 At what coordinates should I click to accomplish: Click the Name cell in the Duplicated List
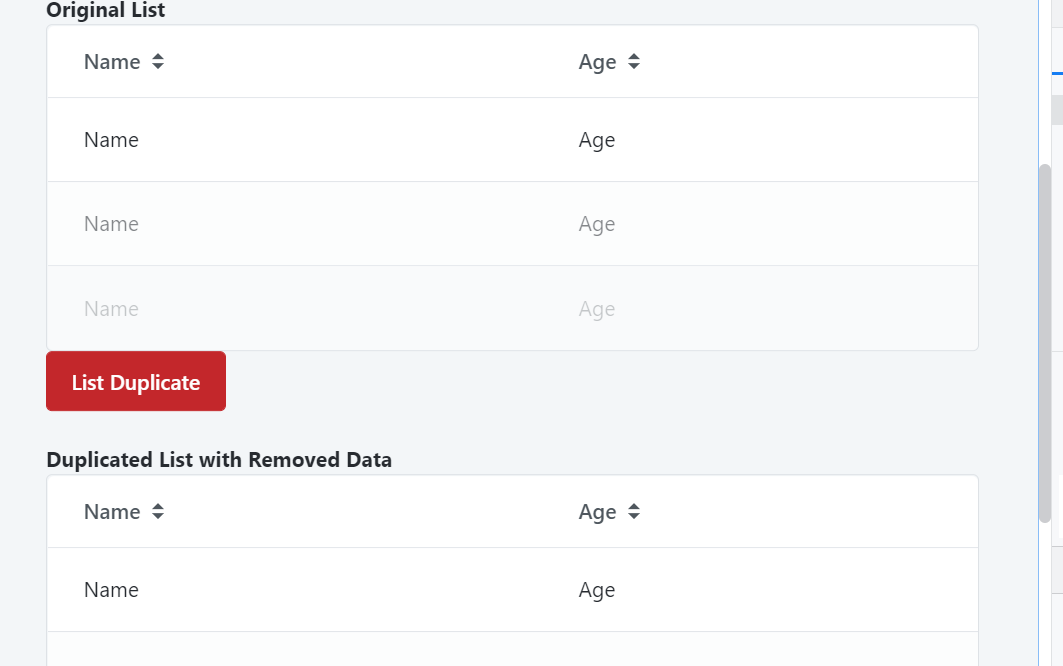pos(111,590)
